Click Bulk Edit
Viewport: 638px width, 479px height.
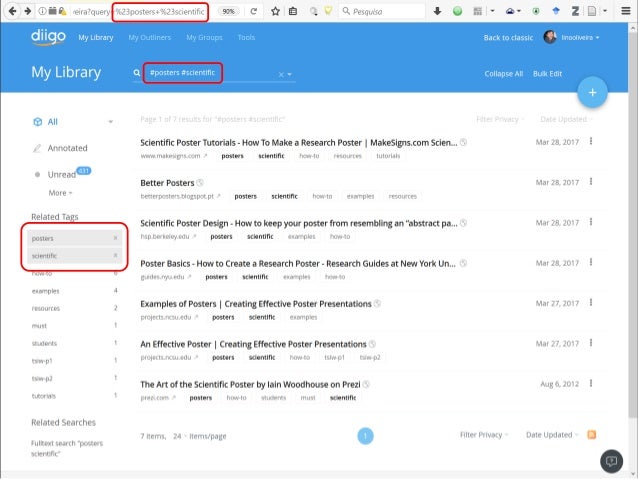pyautogui.click(x=547, y=74)
